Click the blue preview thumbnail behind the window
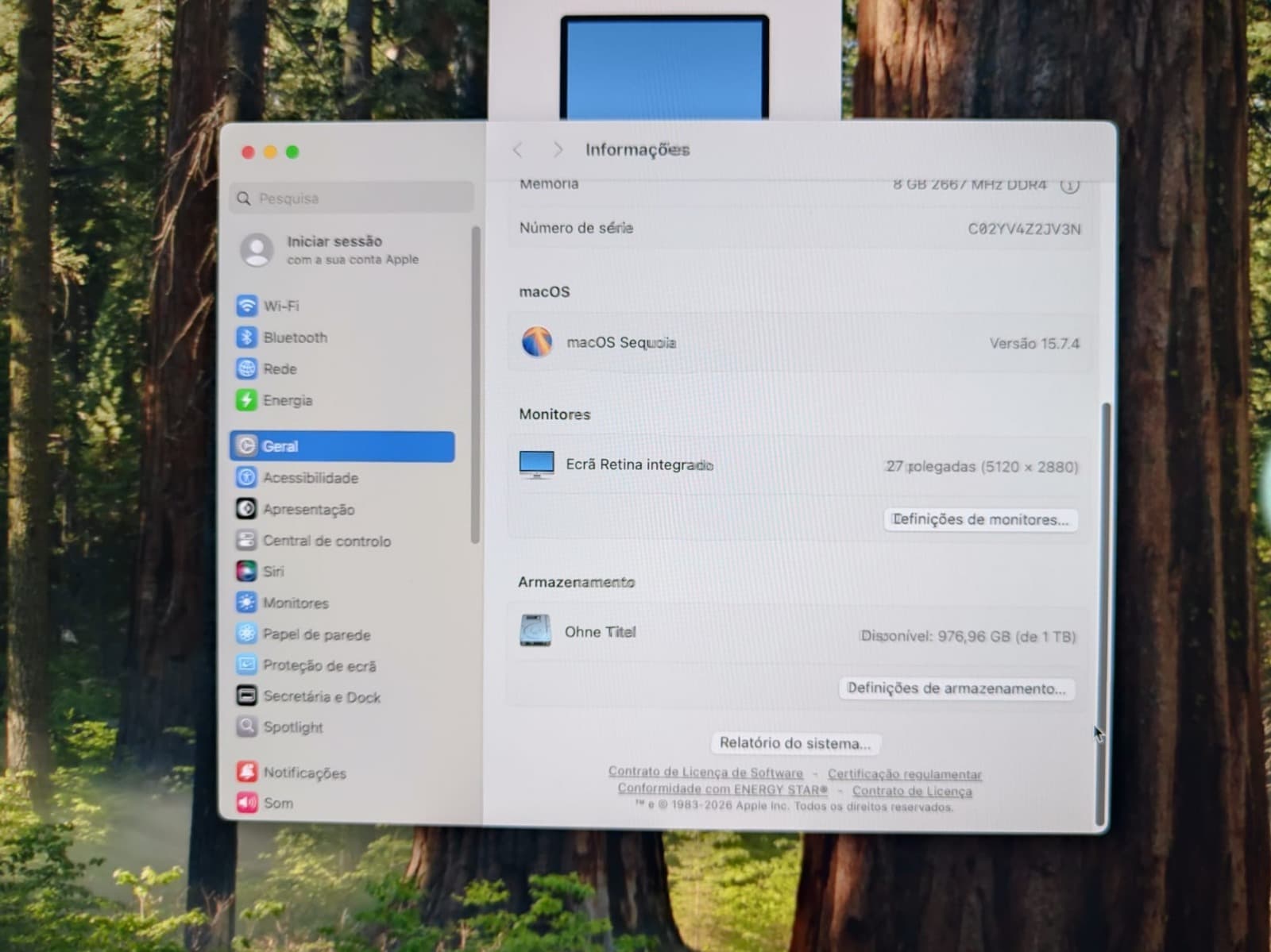 664,67
